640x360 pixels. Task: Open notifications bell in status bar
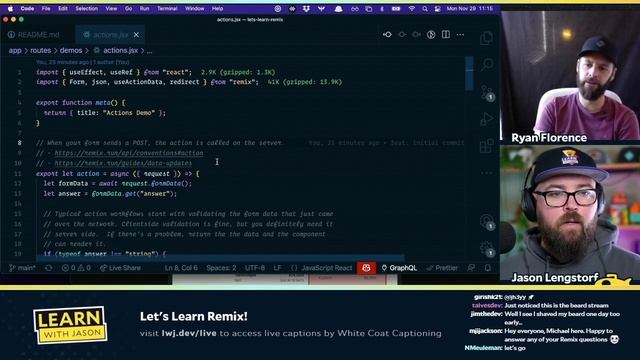(x=488, y=268)
